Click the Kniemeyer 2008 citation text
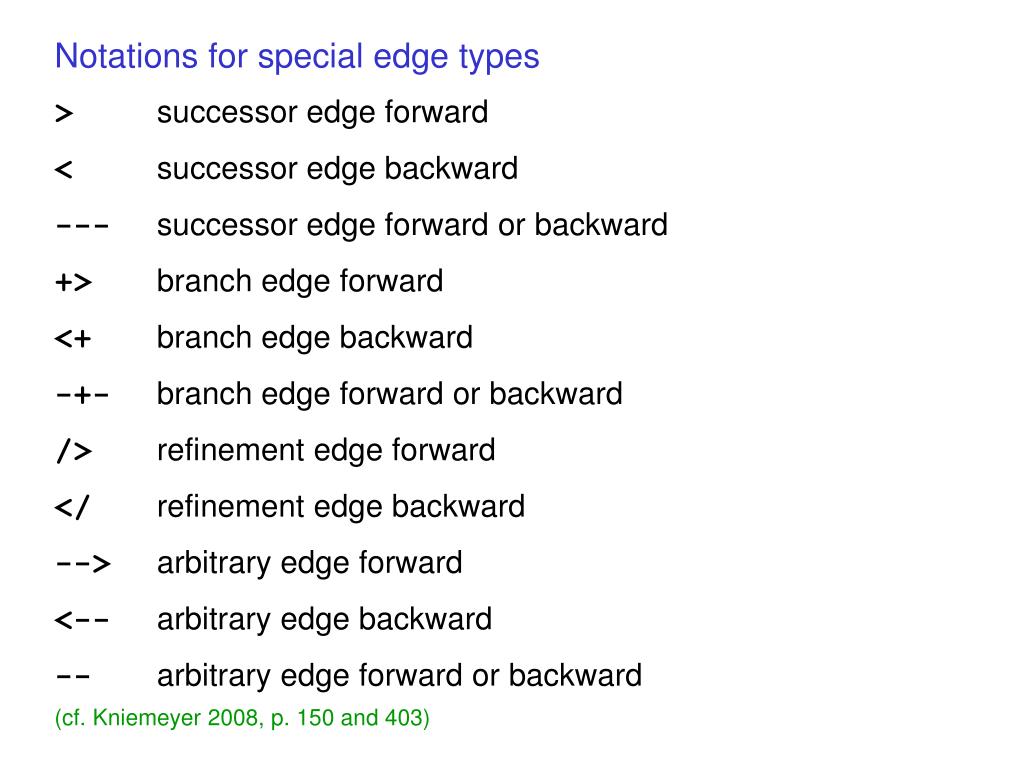The image size is (1024, 768). [x=242, y=718]
